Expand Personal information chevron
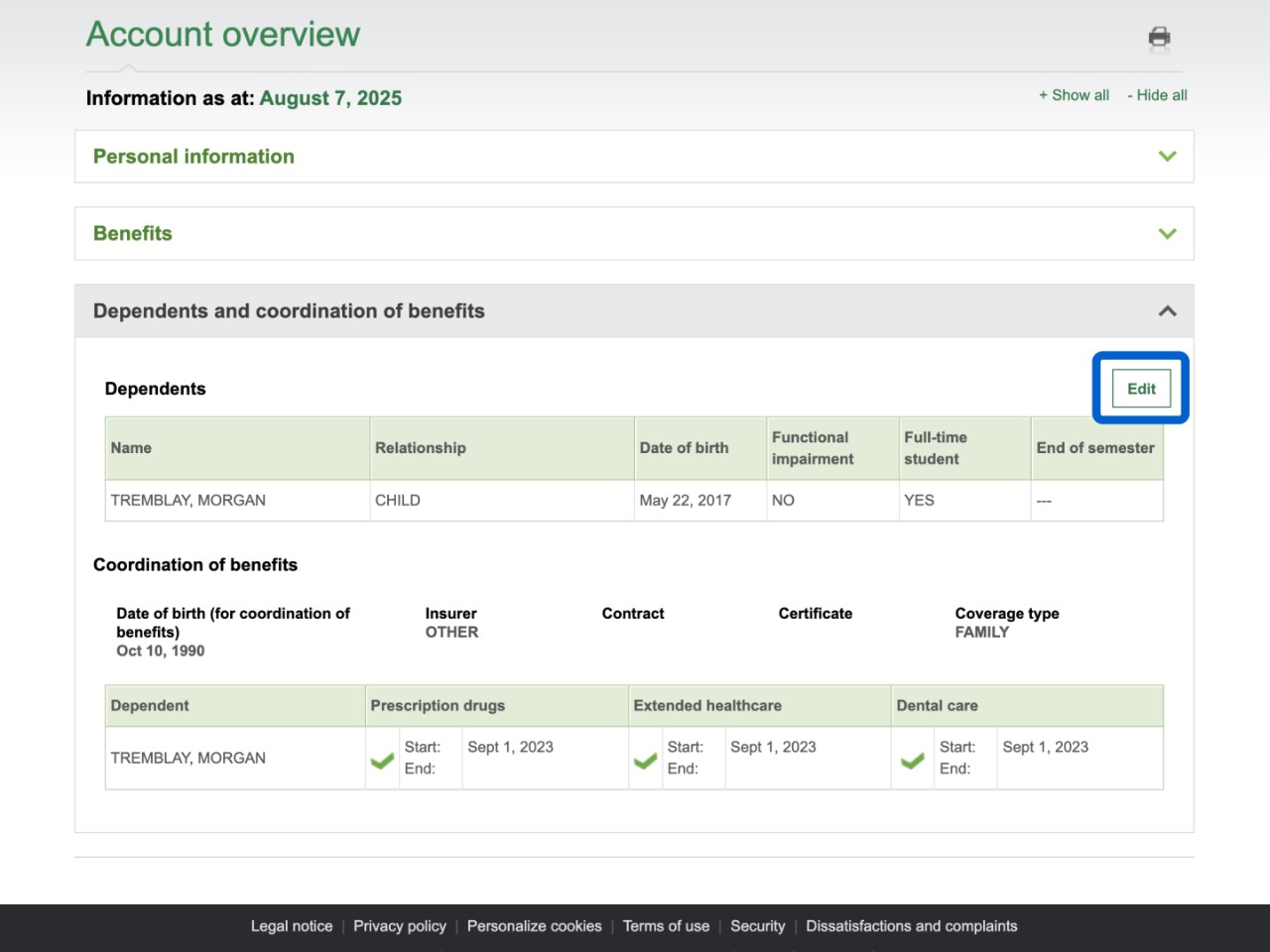The image size is (1270, 952). pyautogui.click(x=1167, y=157)
